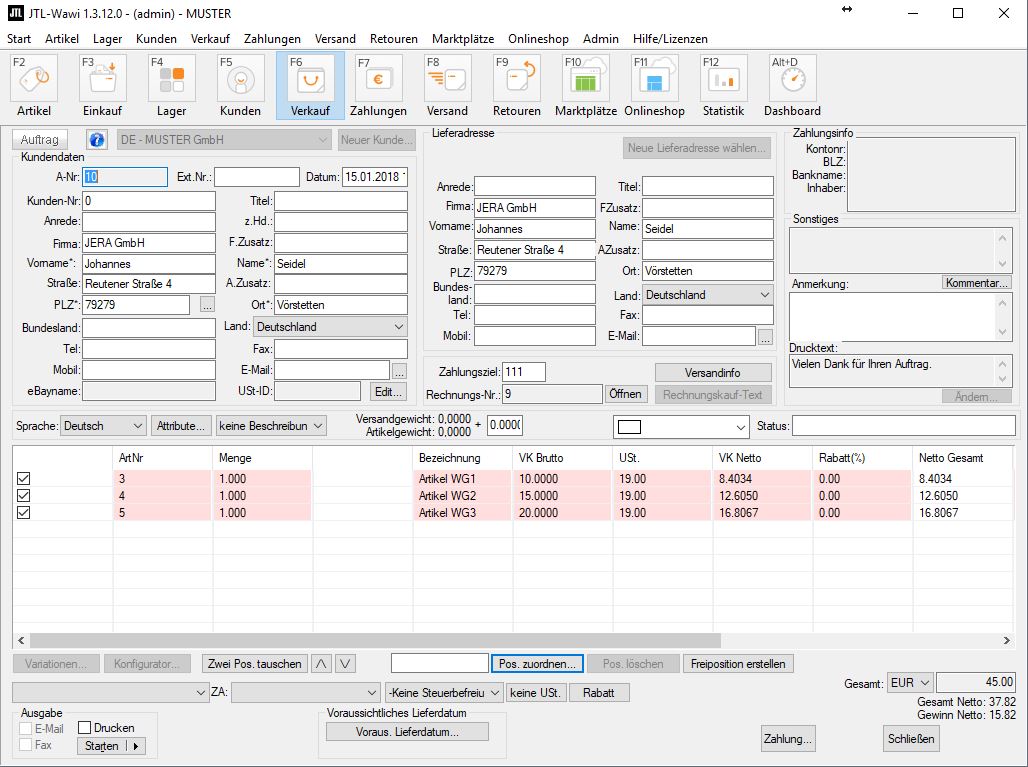Open the Onlineshop (F11) toolbar icon
The width and height of the screenshot is (1028, 767).
pos(654,86)
